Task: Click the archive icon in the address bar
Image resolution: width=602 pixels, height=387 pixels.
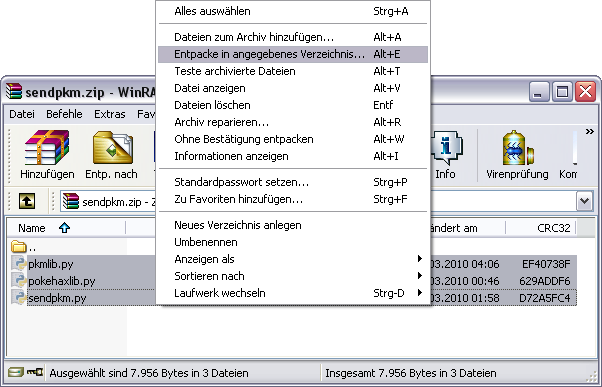Action: tap(71, 201)
